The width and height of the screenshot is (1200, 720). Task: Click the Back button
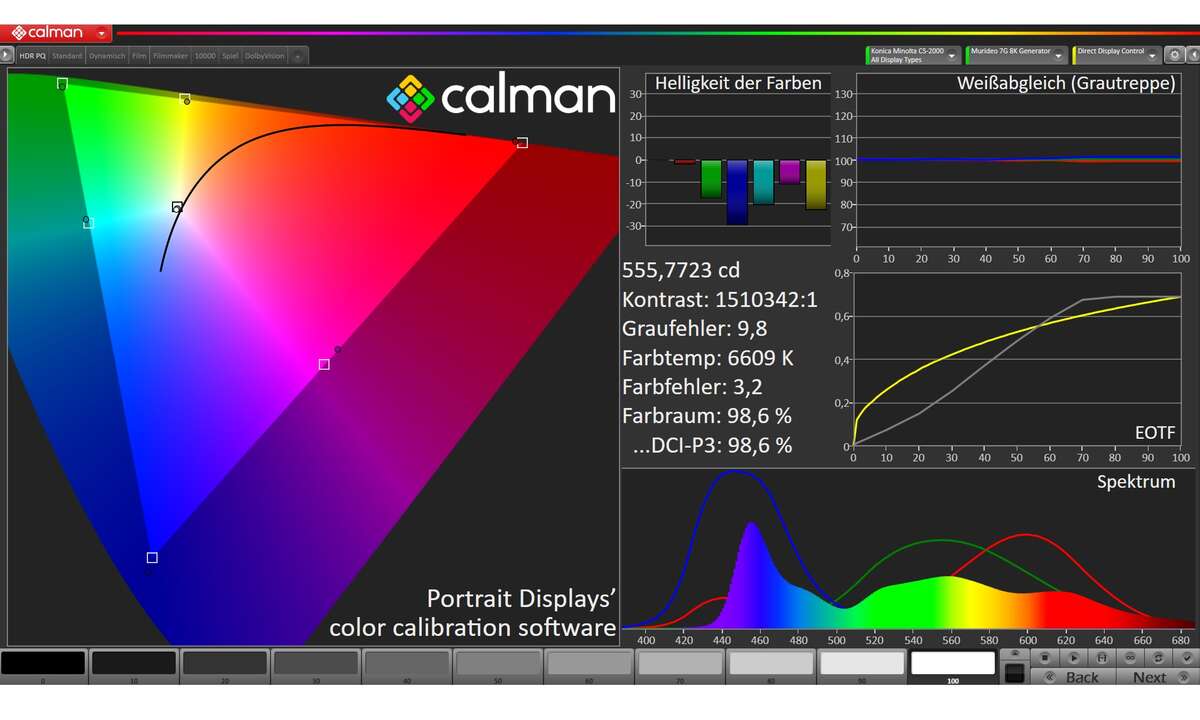[x=1072, y=677]
